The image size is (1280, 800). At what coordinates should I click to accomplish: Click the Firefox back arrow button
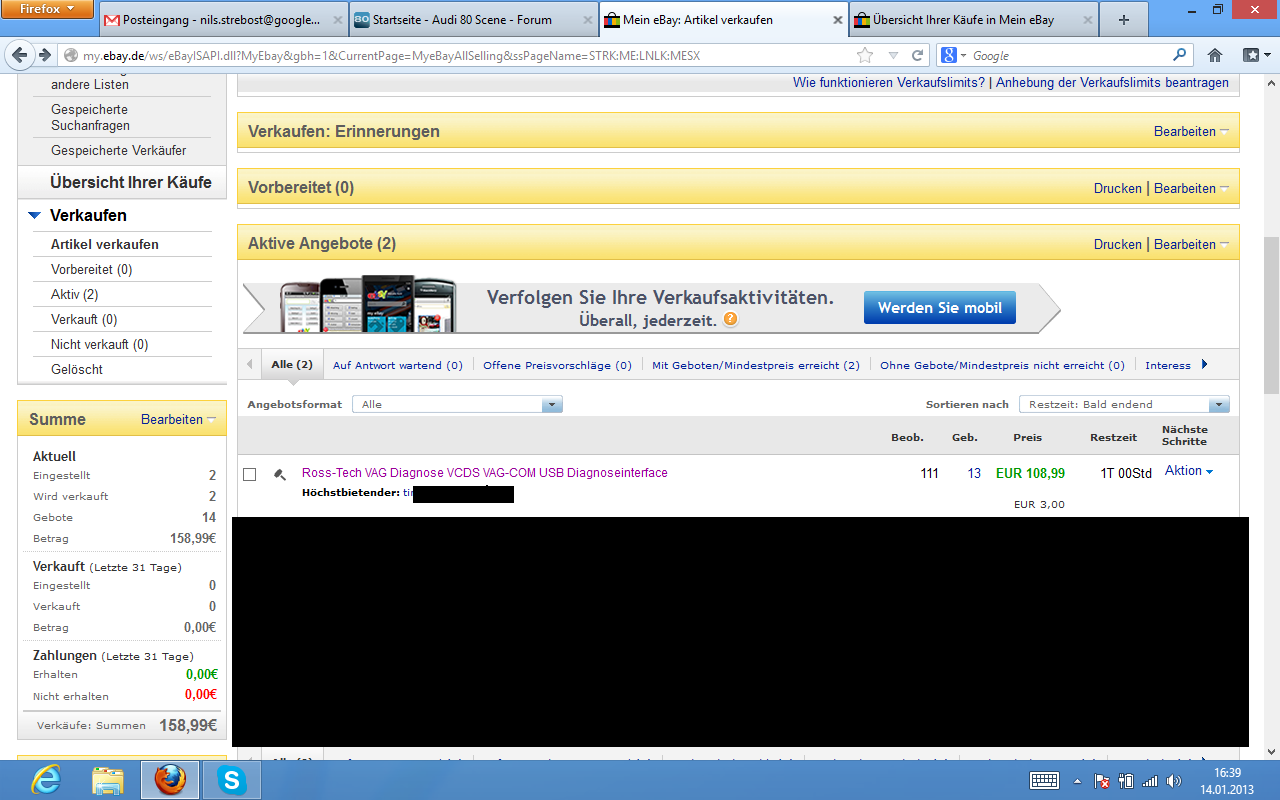[x=18, y=55]
